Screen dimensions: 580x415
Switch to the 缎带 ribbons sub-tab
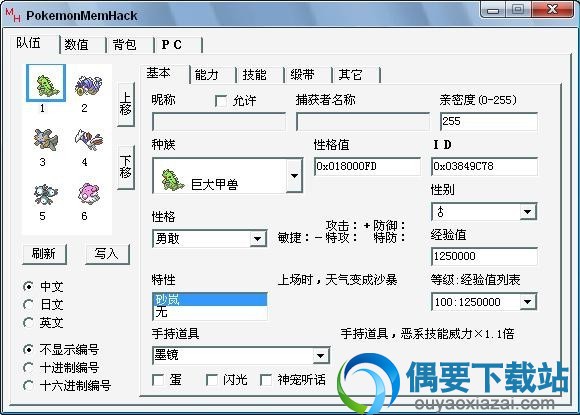308,75
